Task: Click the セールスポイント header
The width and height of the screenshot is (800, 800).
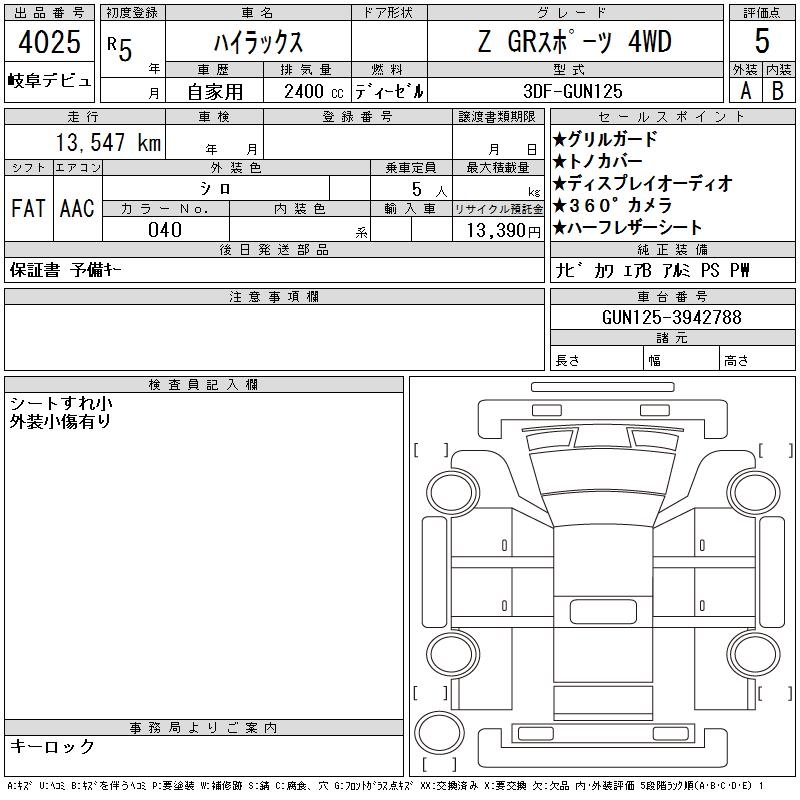Action: point(672,117)
